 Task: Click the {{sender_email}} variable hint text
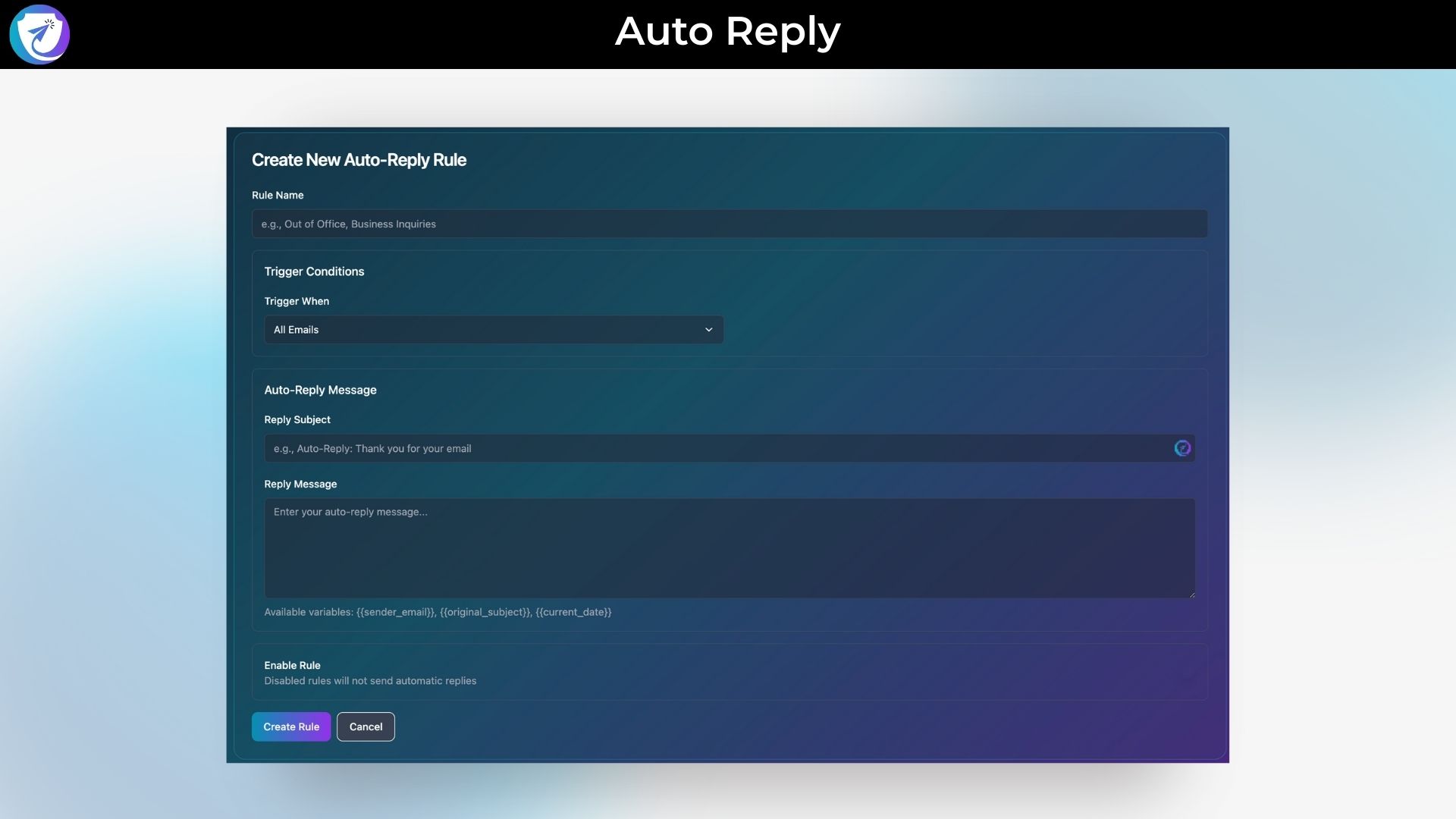coord(396,612)
